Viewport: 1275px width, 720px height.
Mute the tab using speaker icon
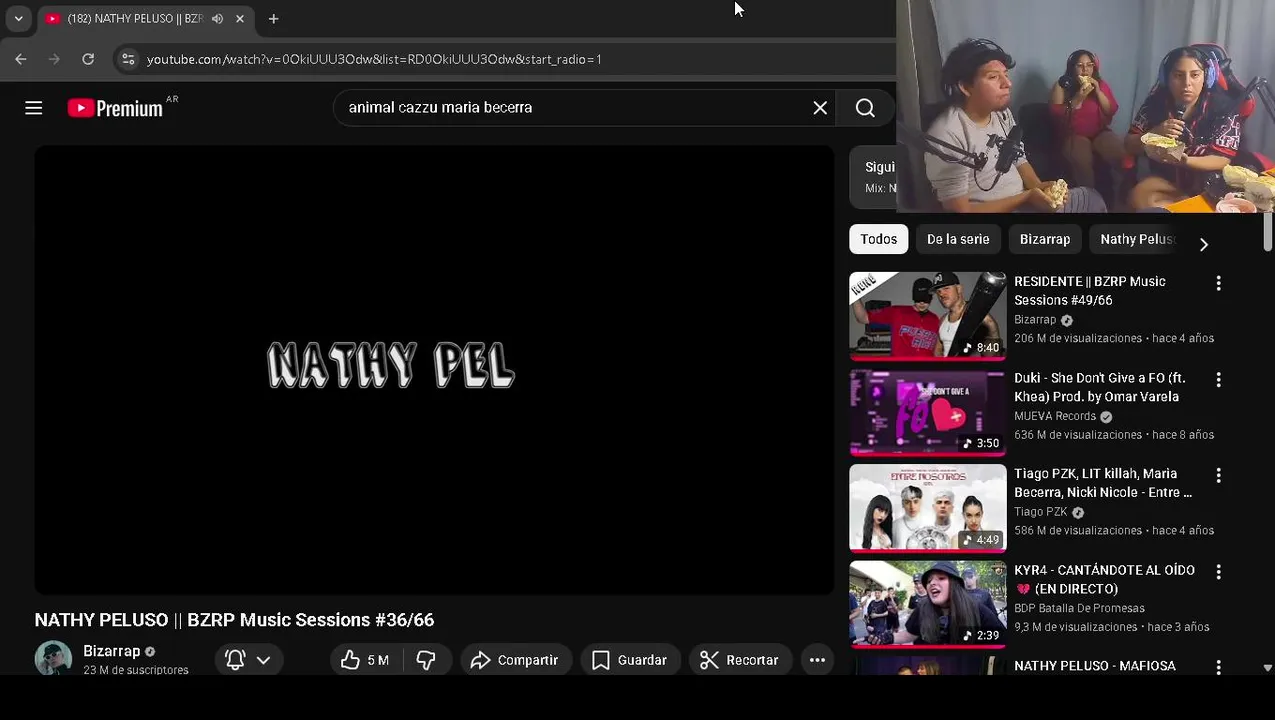click(x=217, y=18)
